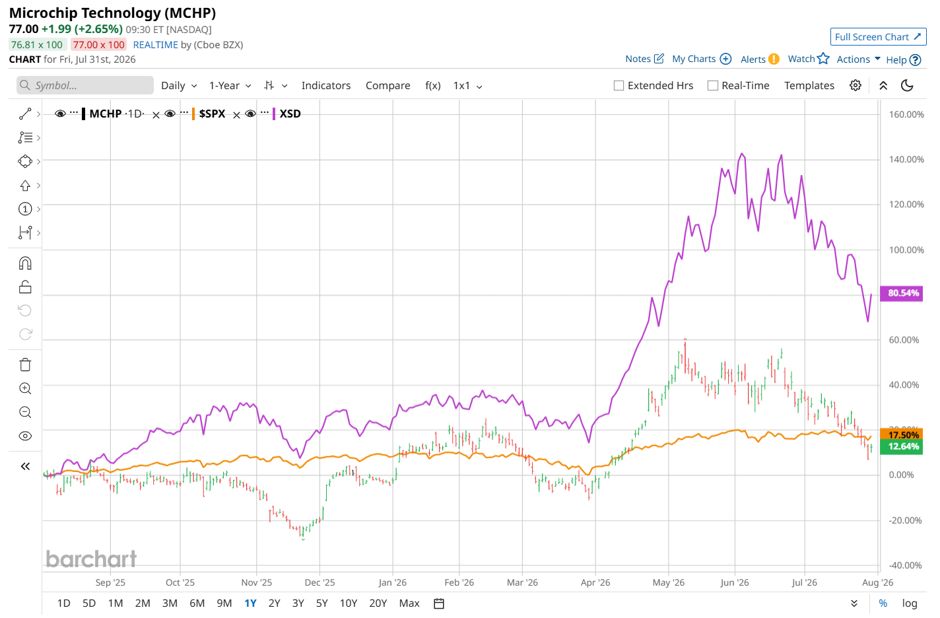Image resolution: width=940 pixels, height=618 pixels.
Task: Click the Symbol search input field
Action: coord(85,85)
